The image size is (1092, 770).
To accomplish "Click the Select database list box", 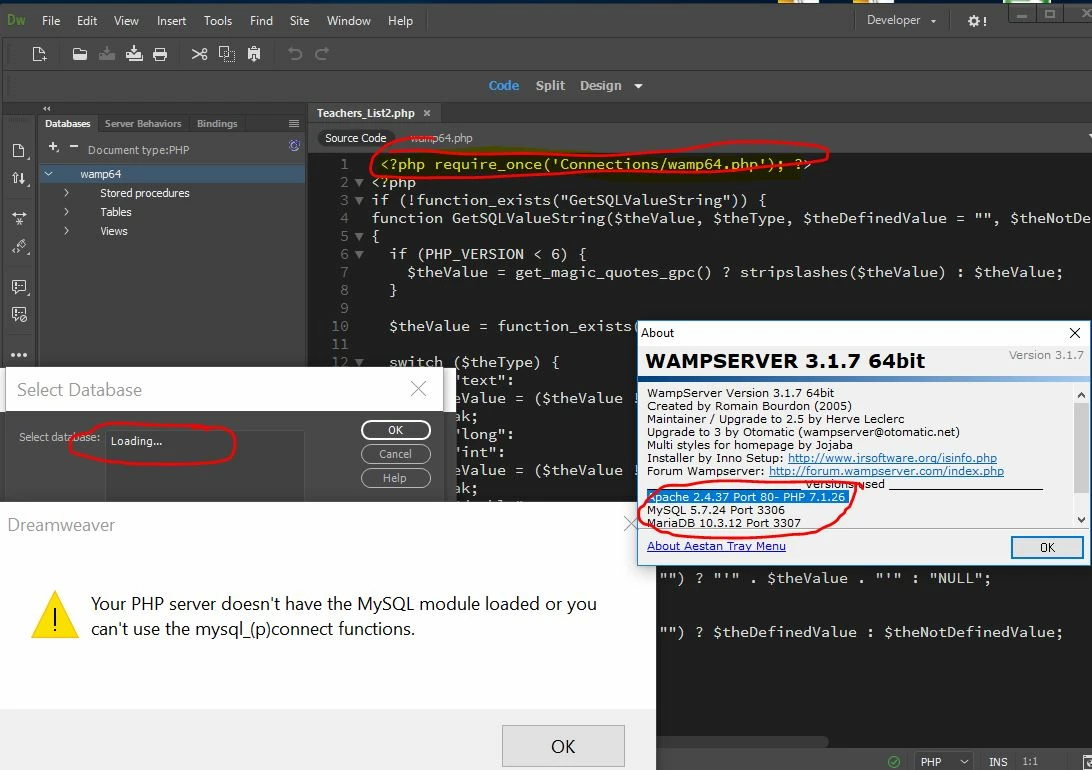I will click(x=205, y=465).
